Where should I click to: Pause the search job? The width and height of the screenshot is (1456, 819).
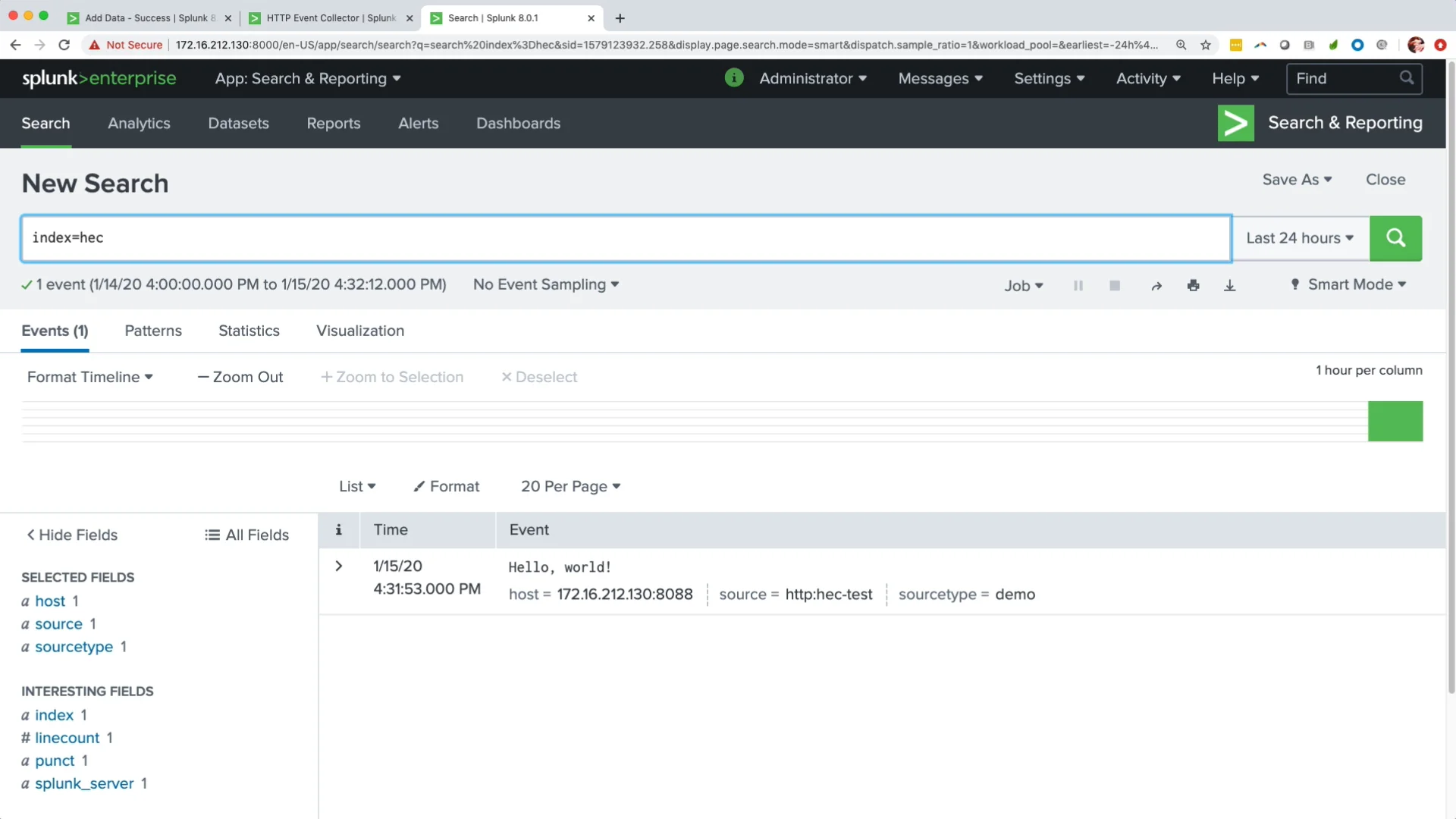click(x=1078, y=286)
